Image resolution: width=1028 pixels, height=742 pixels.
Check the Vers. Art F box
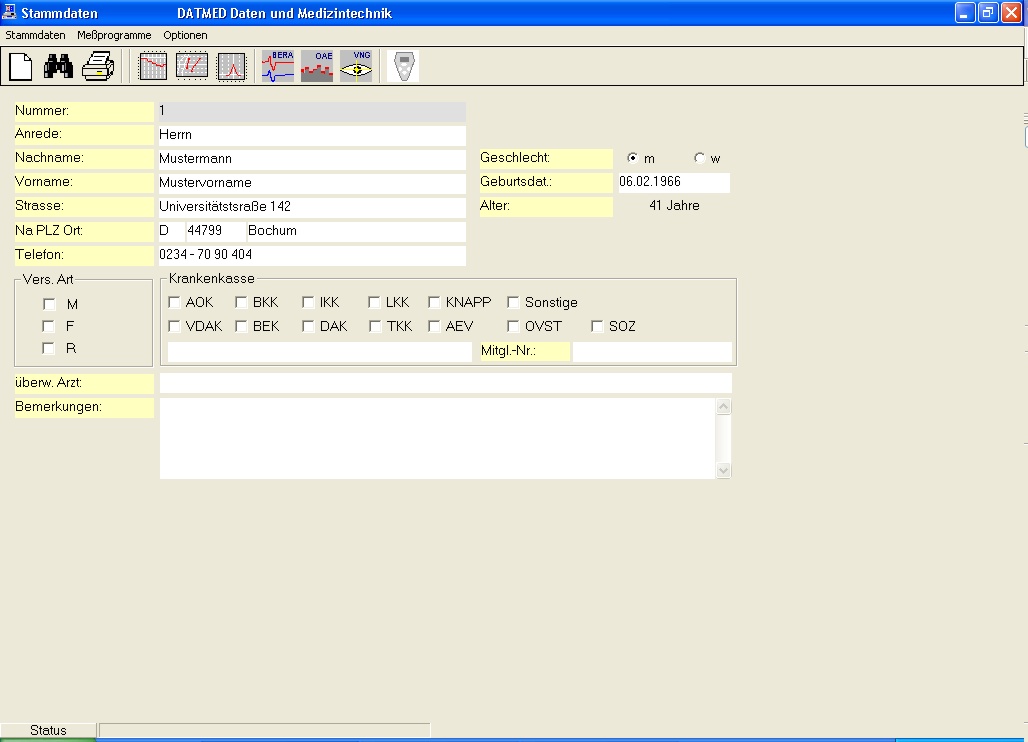pos(49,326)
